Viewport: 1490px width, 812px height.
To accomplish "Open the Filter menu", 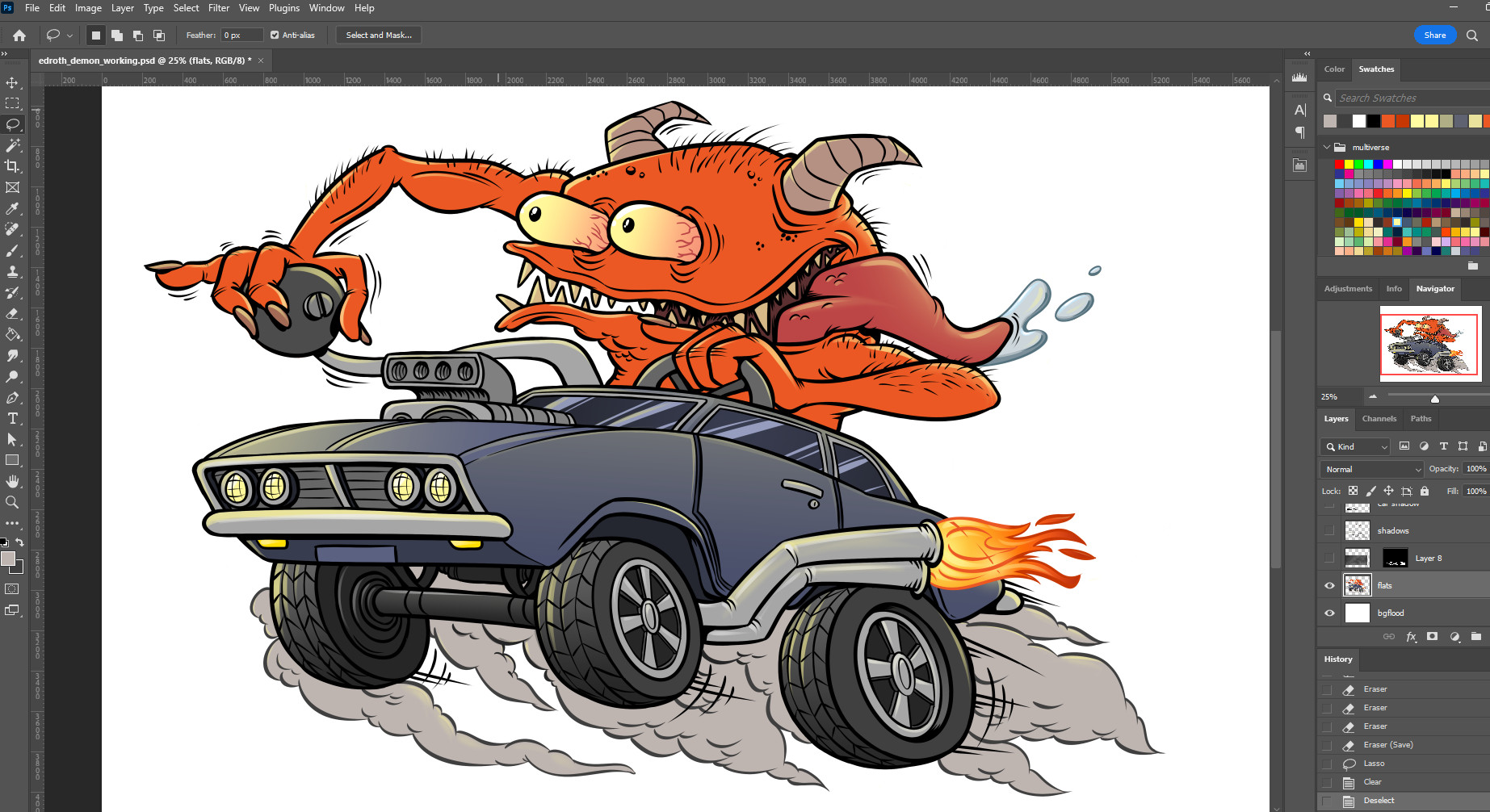I will pyautogui.click(x=219, y=8).
